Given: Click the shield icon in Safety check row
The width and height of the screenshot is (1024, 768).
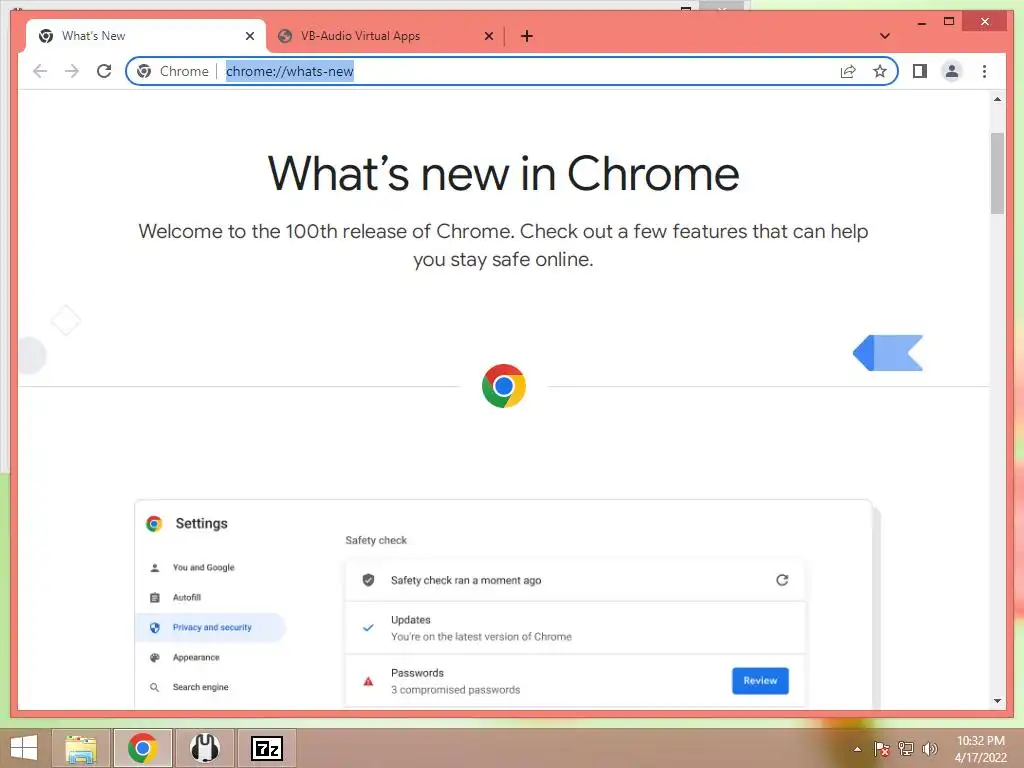Looking at the screenshot, I should click(x=368, y=580).
